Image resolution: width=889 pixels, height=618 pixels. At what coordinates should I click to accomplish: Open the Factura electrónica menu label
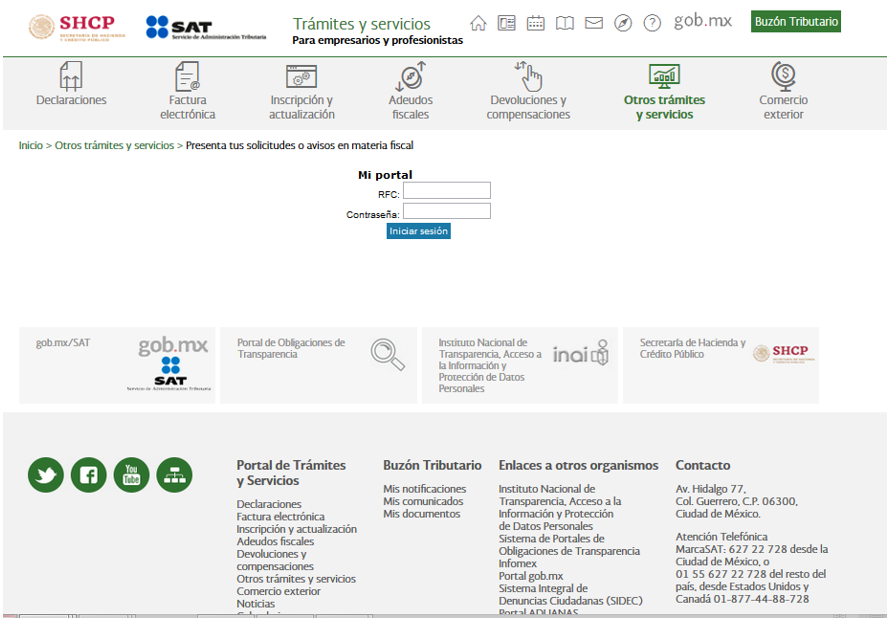point(188,107)
